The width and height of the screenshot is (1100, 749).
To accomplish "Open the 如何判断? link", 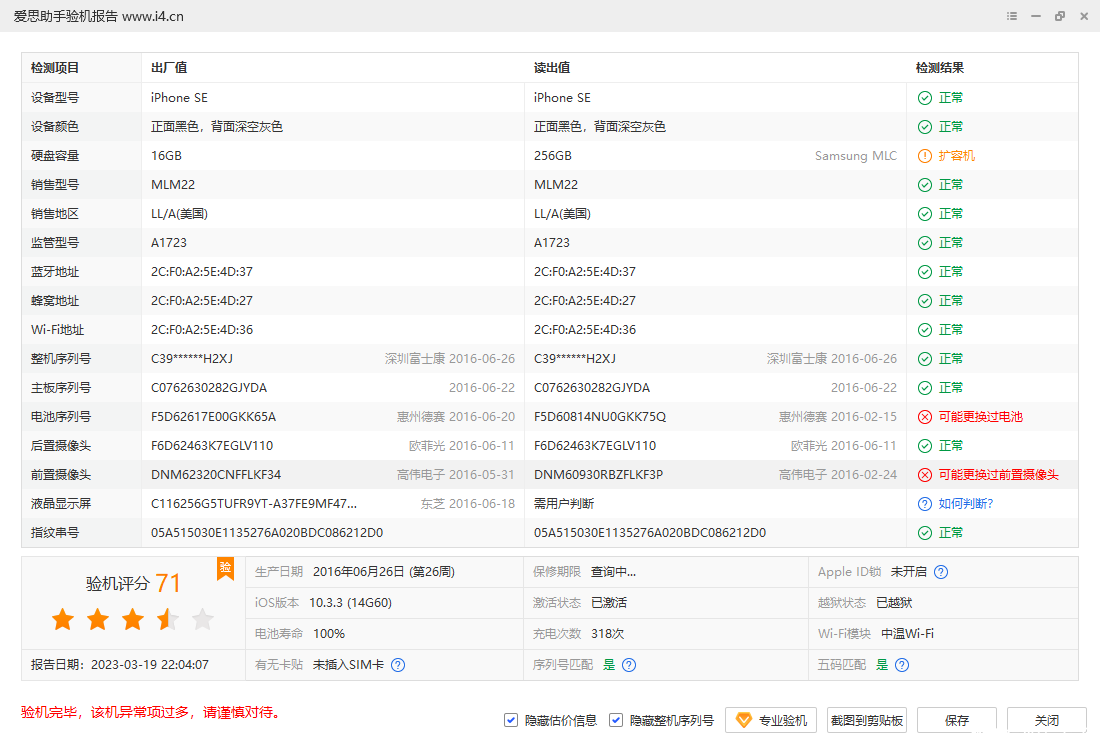I will [966, 504].
